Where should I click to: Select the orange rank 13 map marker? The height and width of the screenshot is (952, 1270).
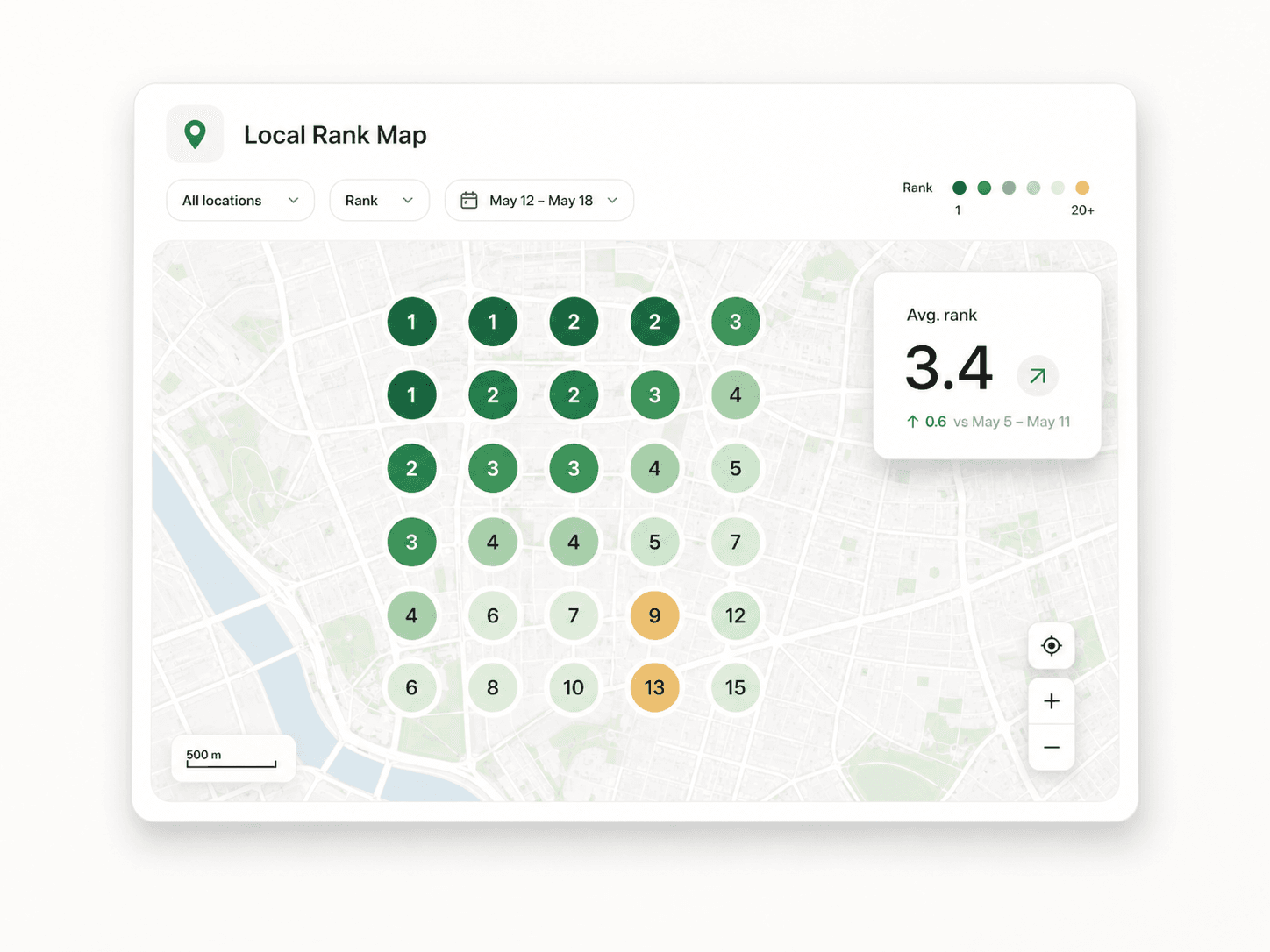pyautogui.click(x=654, y=687)
